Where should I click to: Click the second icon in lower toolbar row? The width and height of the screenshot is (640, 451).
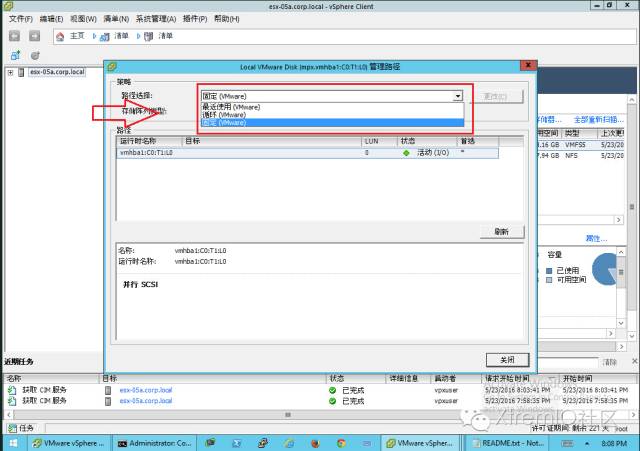[35, 55]
